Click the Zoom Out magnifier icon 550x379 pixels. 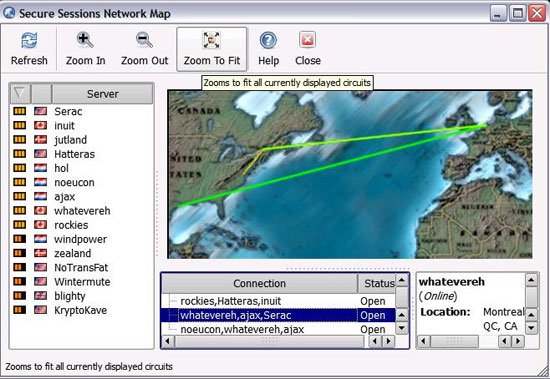pos(144,40)
